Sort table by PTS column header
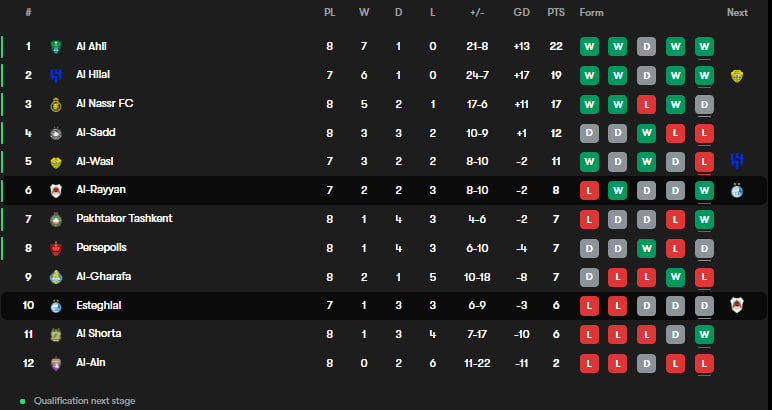The width and height of the screenshot is (772, 410). 556,13
